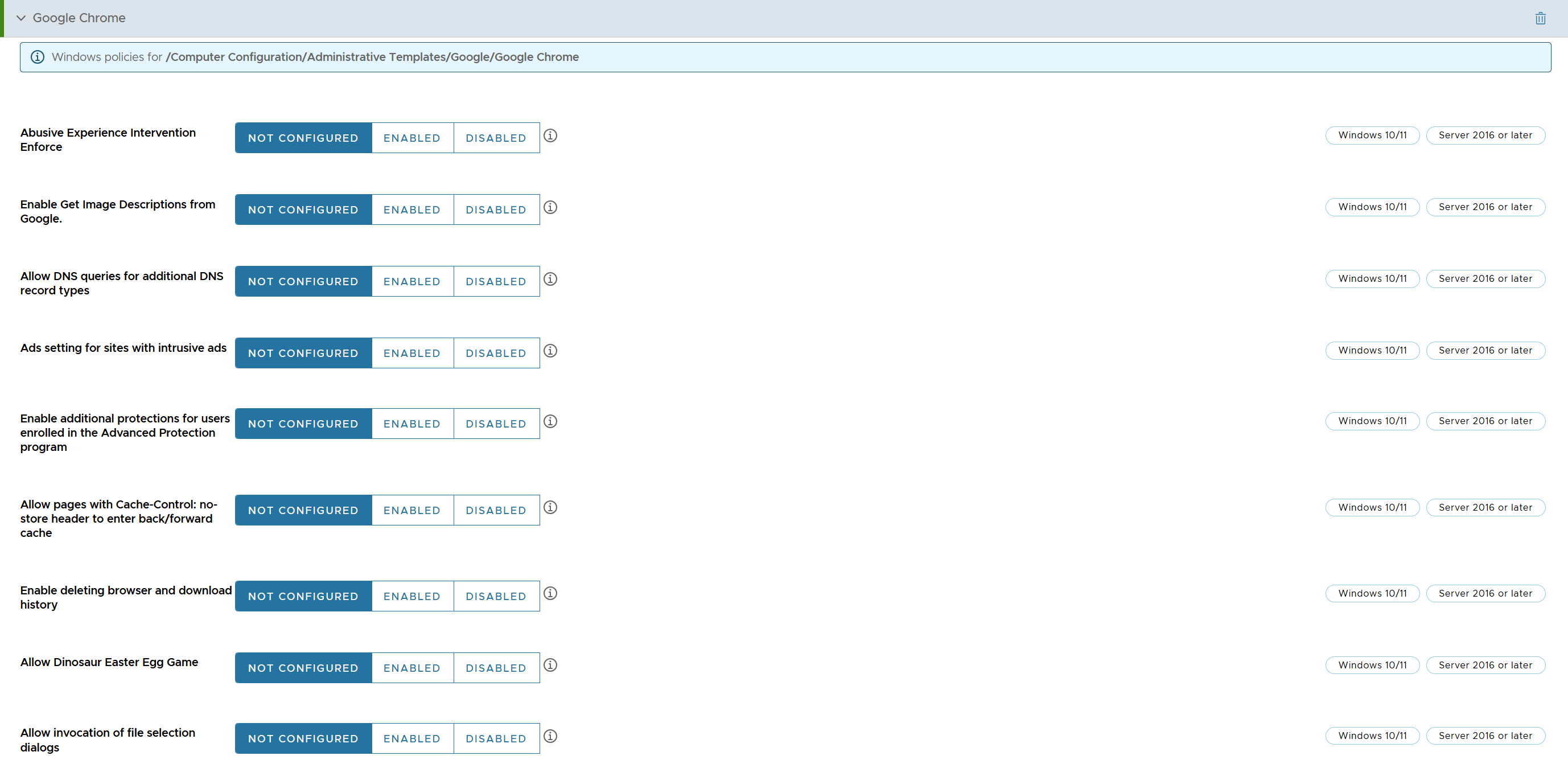Open info icon for Allow DNS queries policy
The height and width of the screenshot is (768, 1568).
pos(550,280)
